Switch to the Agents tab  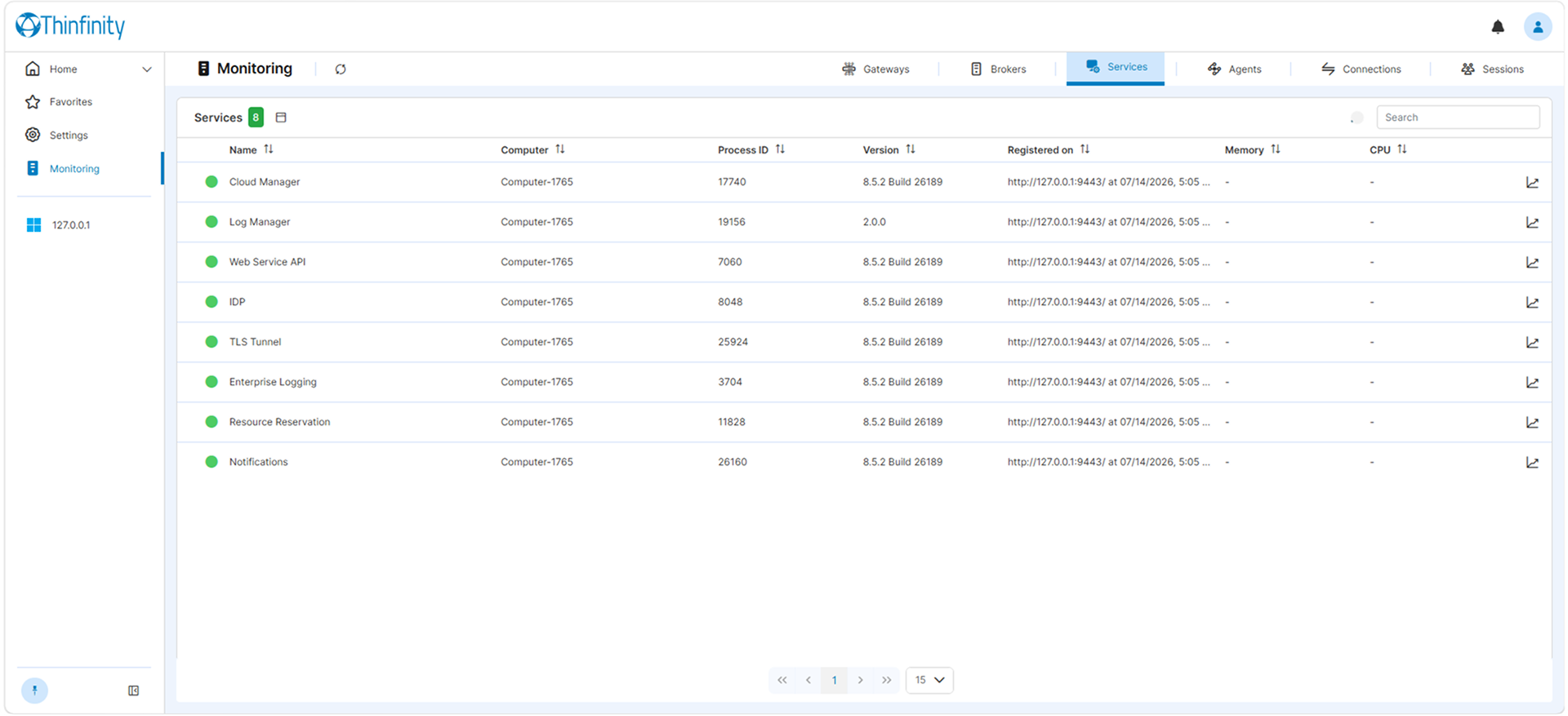1234,69
